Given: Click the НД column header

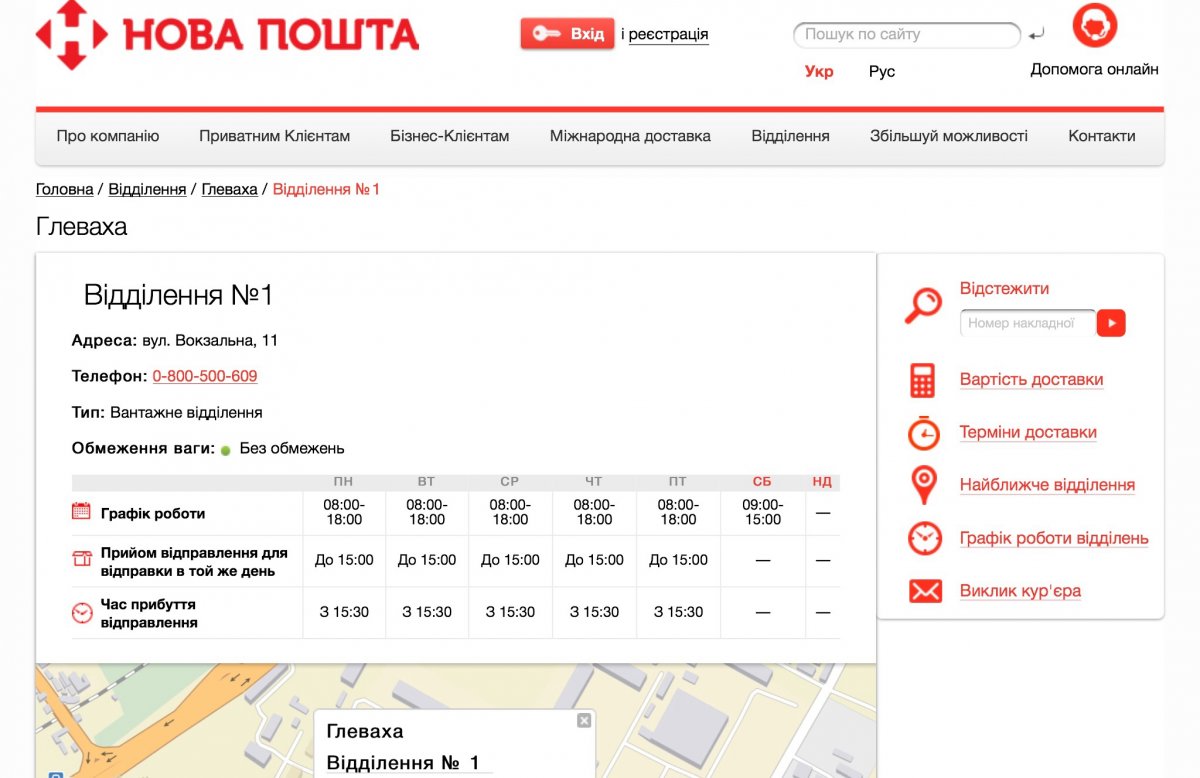Looking at the screenshot, I should pyautogui.click(x=822, y=481).
